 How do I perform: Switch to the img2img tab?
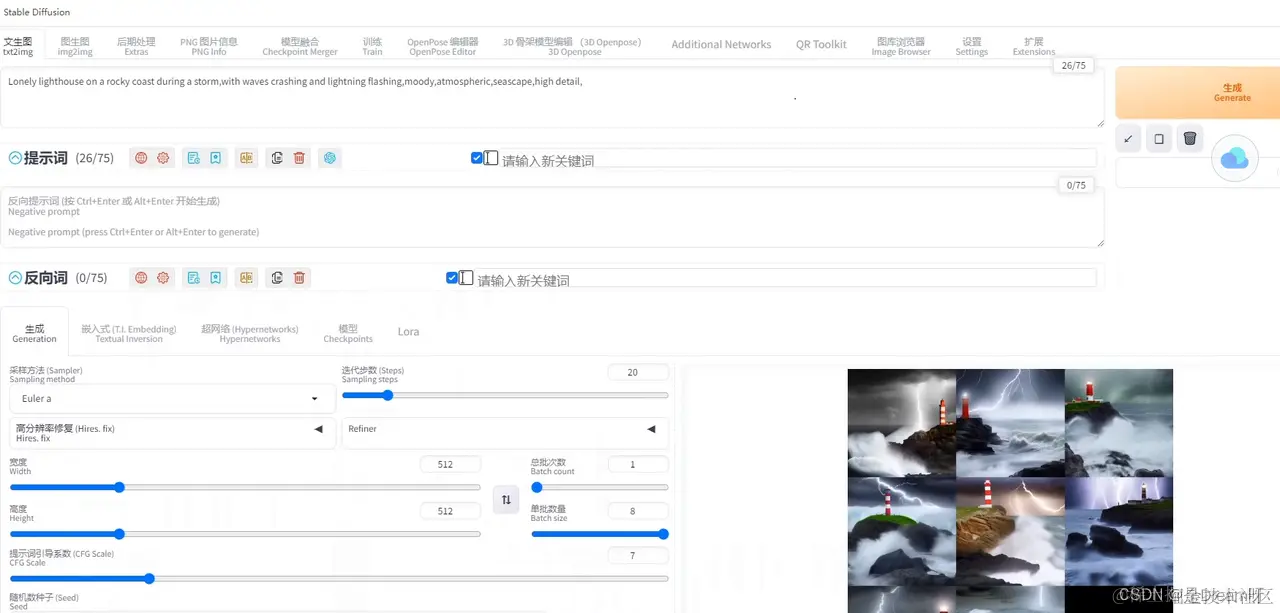pyautogui.click(x=75, y=46)
